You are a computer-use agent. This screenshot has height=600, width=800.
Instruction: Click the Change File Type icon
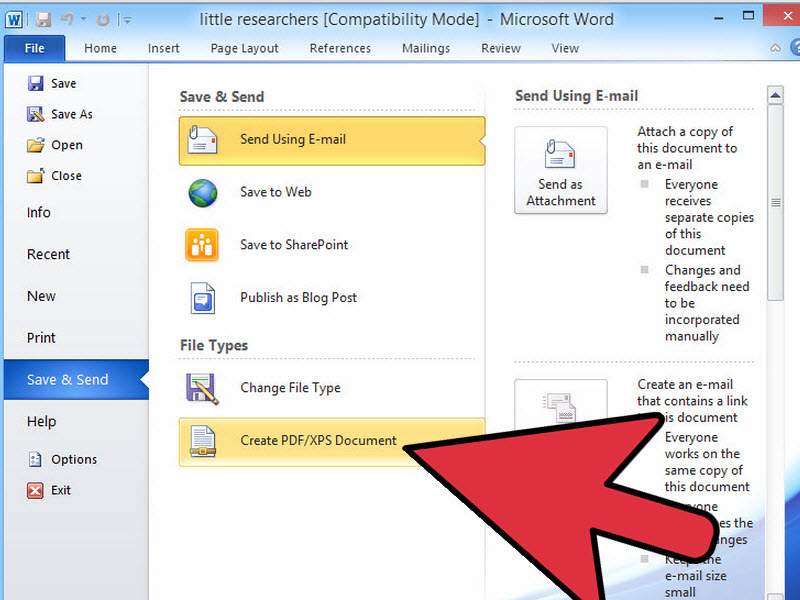[202, 389]
